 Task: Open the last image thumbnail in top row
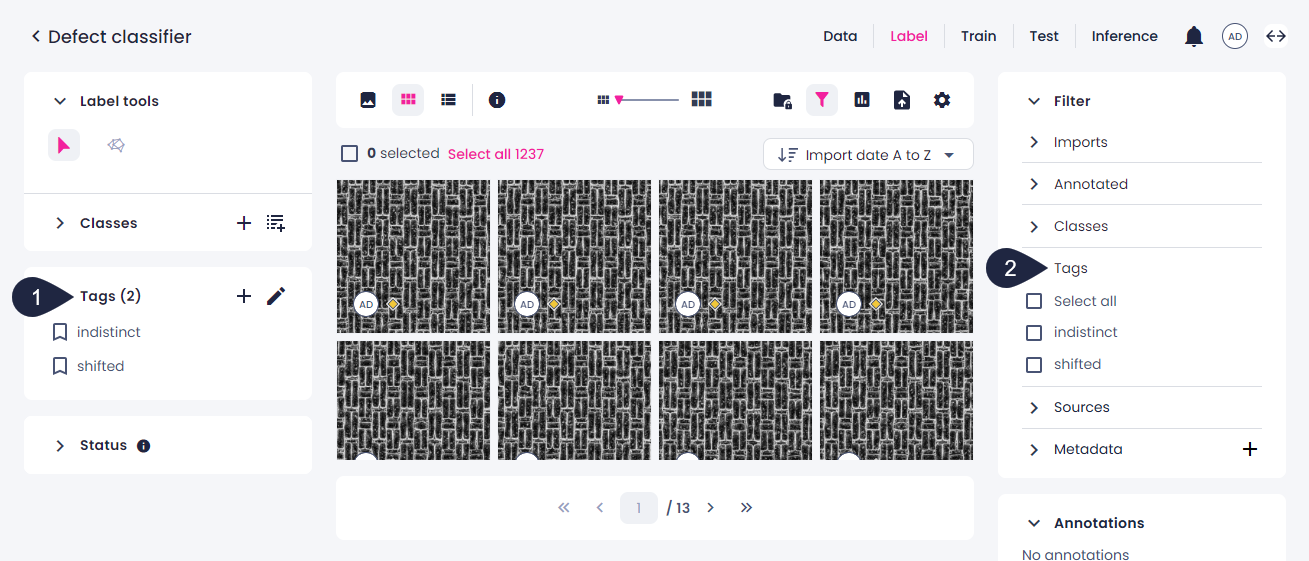[896, 256]
